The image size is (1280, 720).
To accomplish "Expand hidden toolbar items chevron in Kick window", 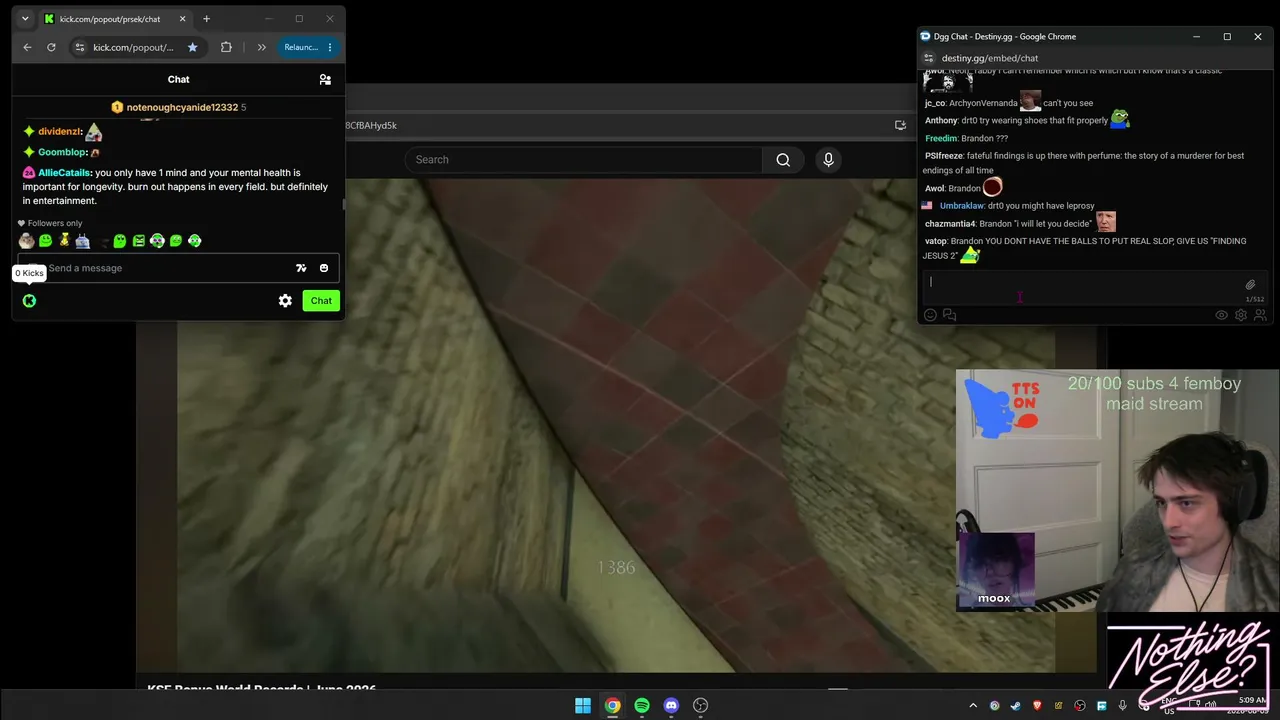I will pyautogui.click(x=261, y=47).
